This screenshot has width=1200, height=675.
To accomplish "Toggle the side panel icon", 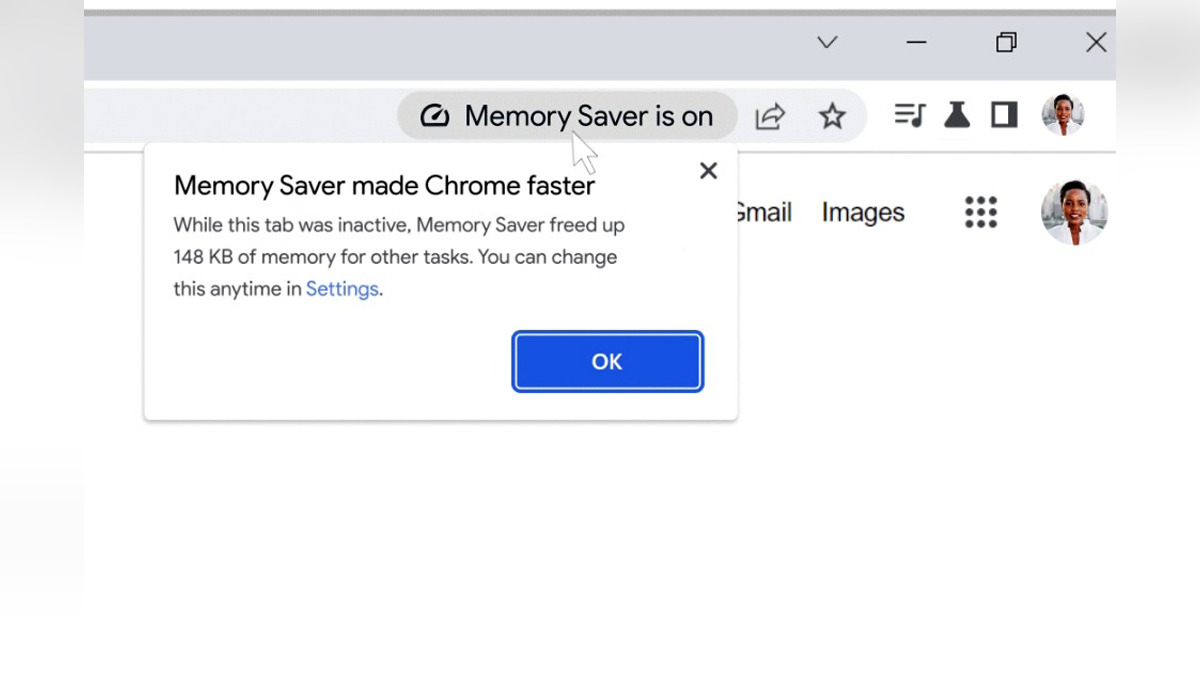I will [1004, 115].
